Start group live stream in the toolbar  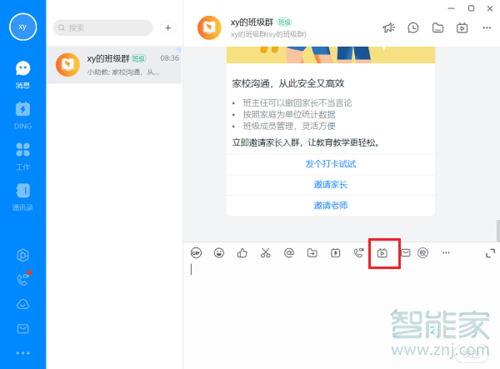(x=382, y=253)
